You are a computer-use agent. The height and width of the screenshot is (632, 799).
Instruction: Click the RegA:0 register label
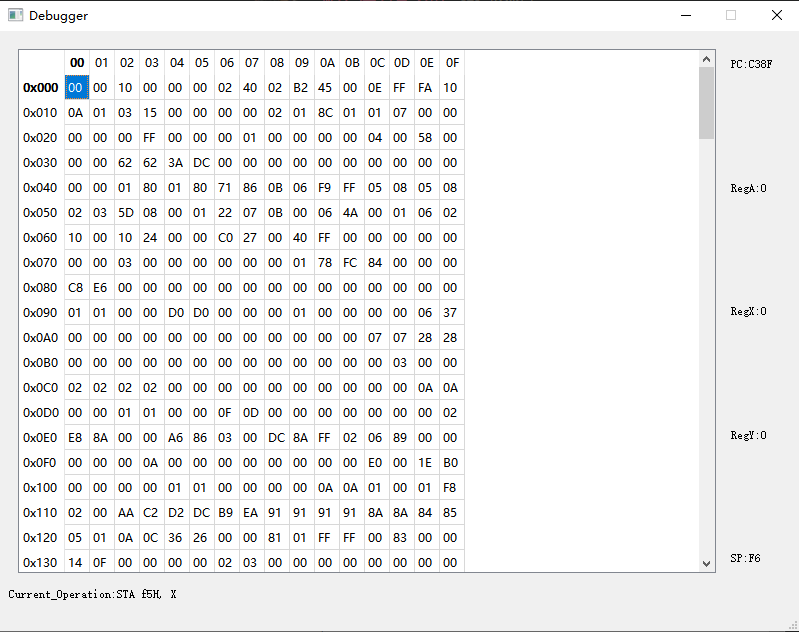tap(749, 188)
